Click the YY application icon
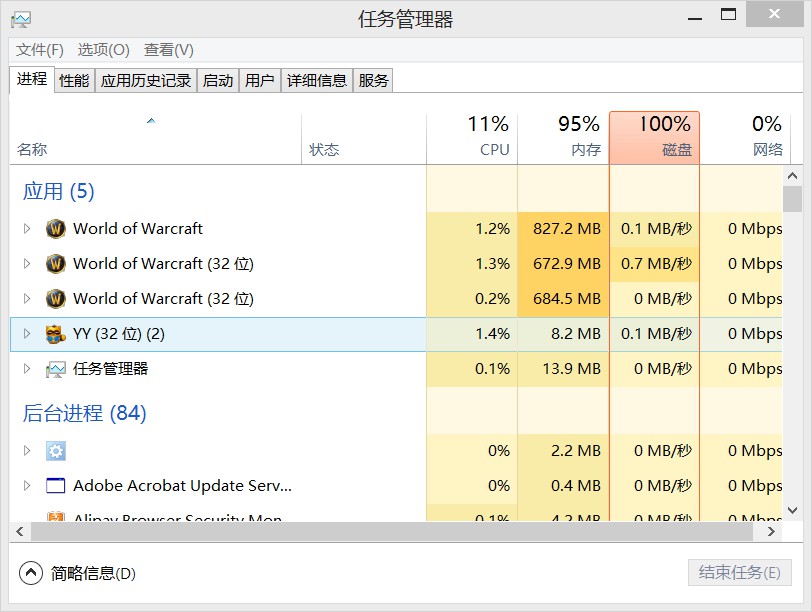 click(x=56, y=334)
